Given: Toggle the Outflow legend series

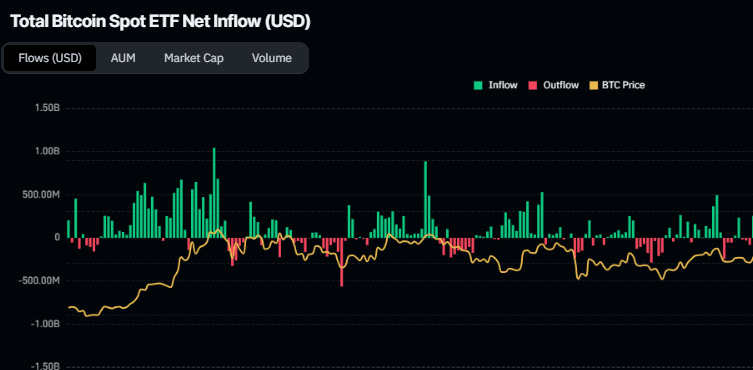Looking at the screenshot, I should click(x=554, y=86).
